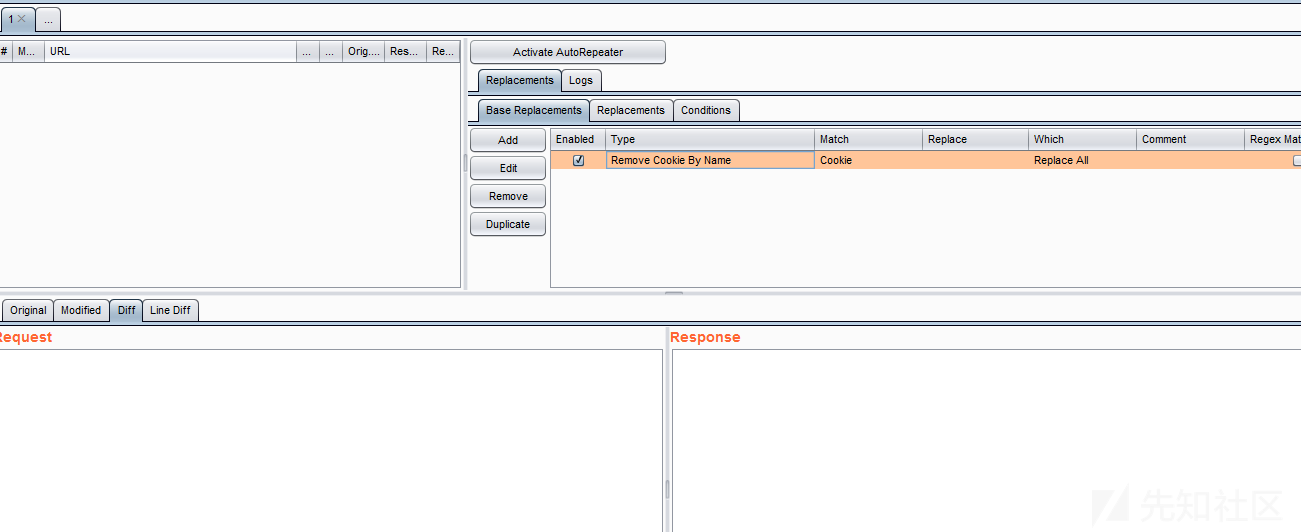Open the inner Replacements tab beside Base Replacements
The width and height of the screenshot is (1301, 532).
click(630, 110)
